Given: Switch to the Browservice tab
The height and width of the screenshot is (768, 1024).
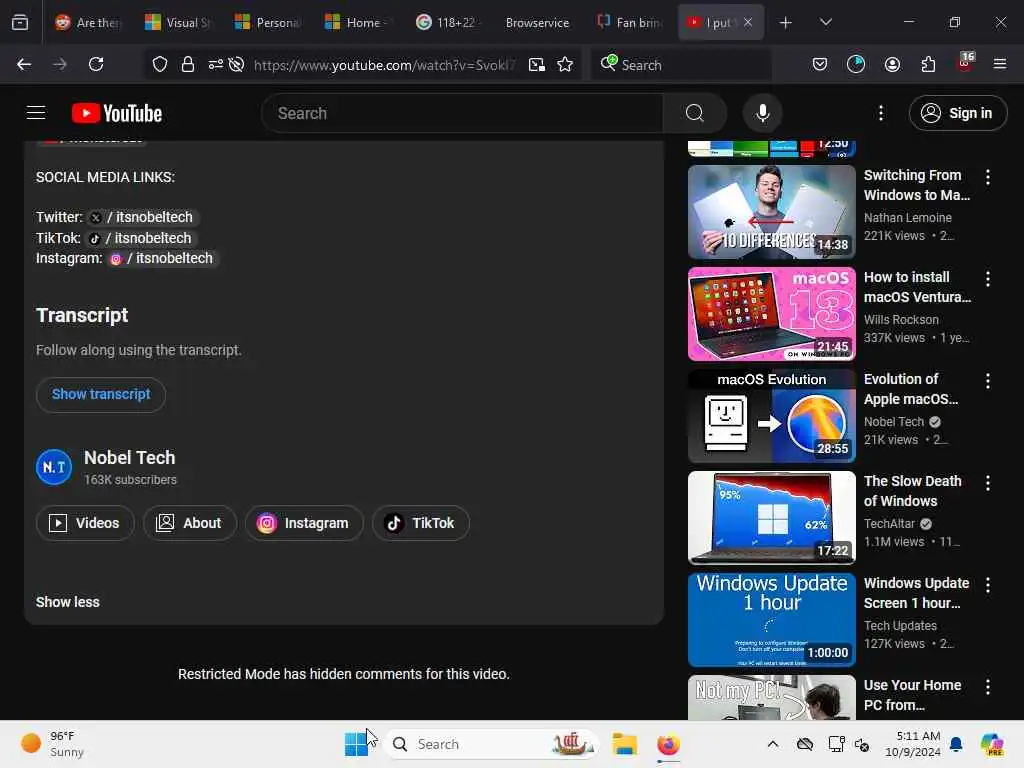Looking at the screenshot, I should (537, 22).
